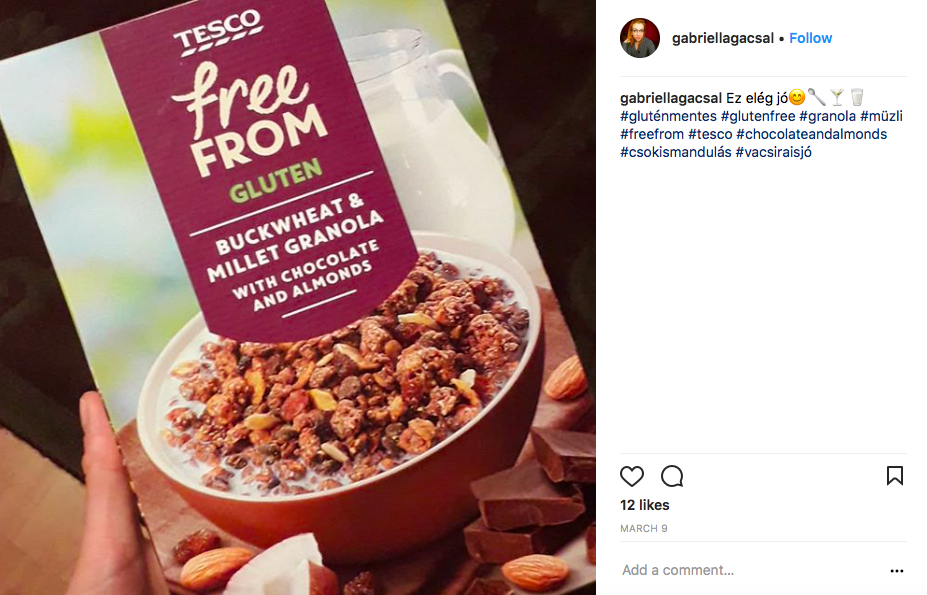The image size is (927, 595).
Task: Follow gabriellagacsal
Action: pos(811,38)
